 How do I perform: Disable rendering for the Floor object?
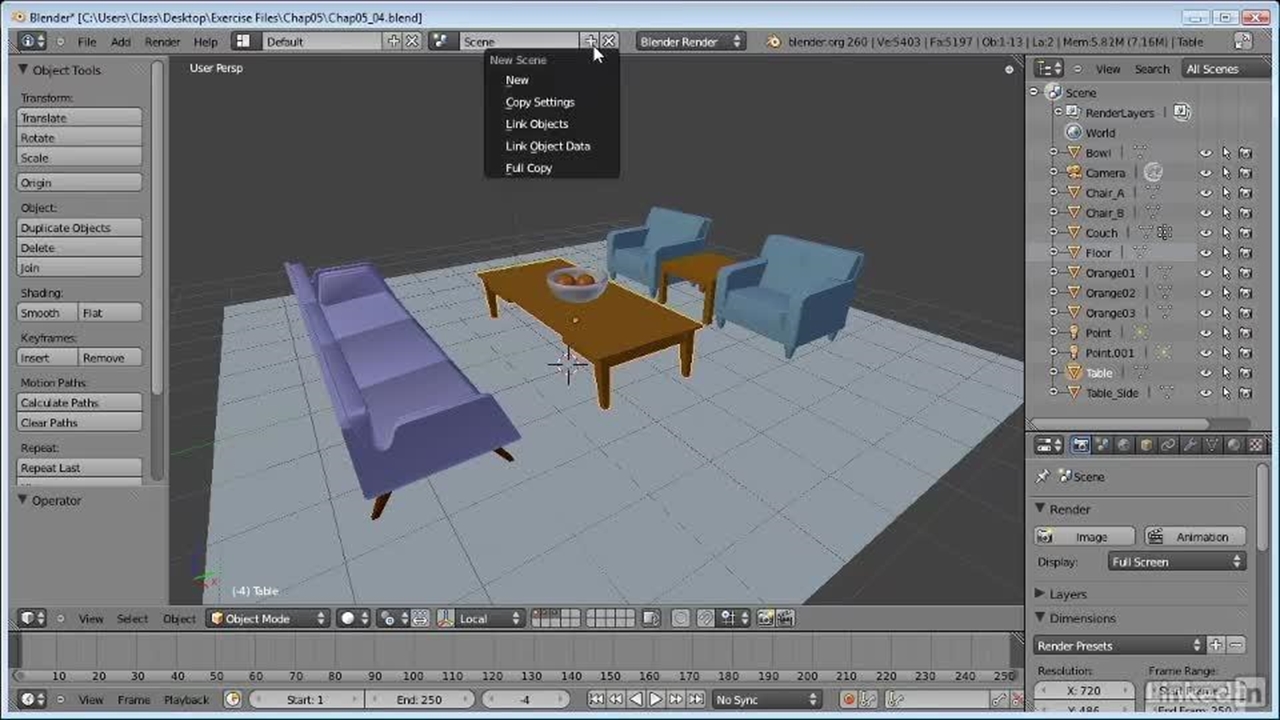(x=1246, y=253)
